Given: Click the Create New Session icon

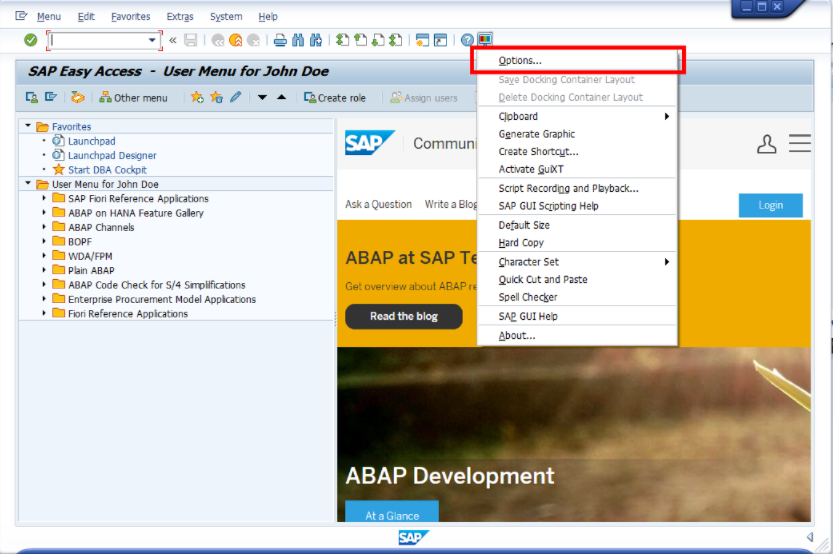Looking at the screenshot, I should tap(422, 40).
